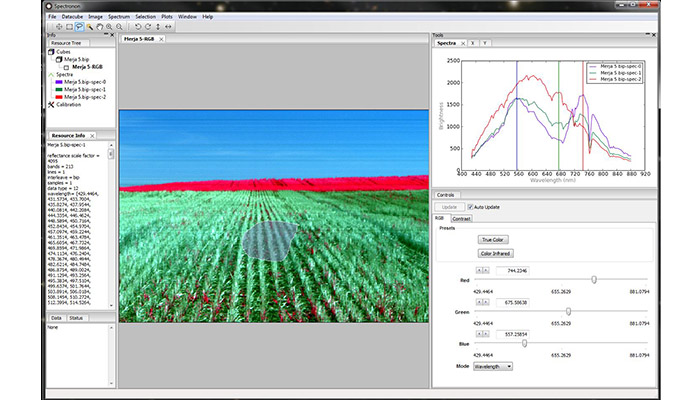Switch to the Status tab
700x400 pixels.
pos(77,317)
